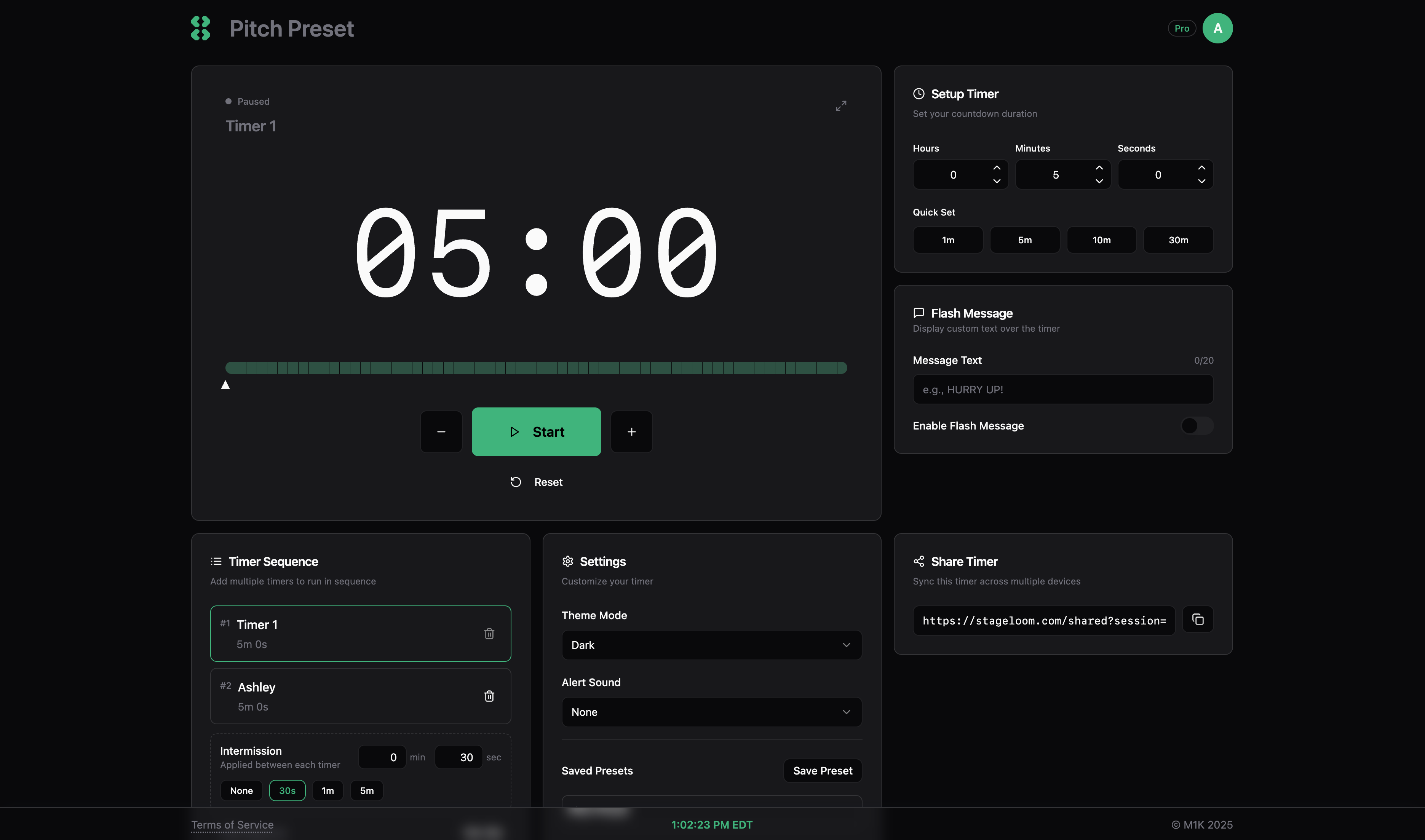Click the minus button beside Start
The image size is (1425, 840).
point(441,432)
